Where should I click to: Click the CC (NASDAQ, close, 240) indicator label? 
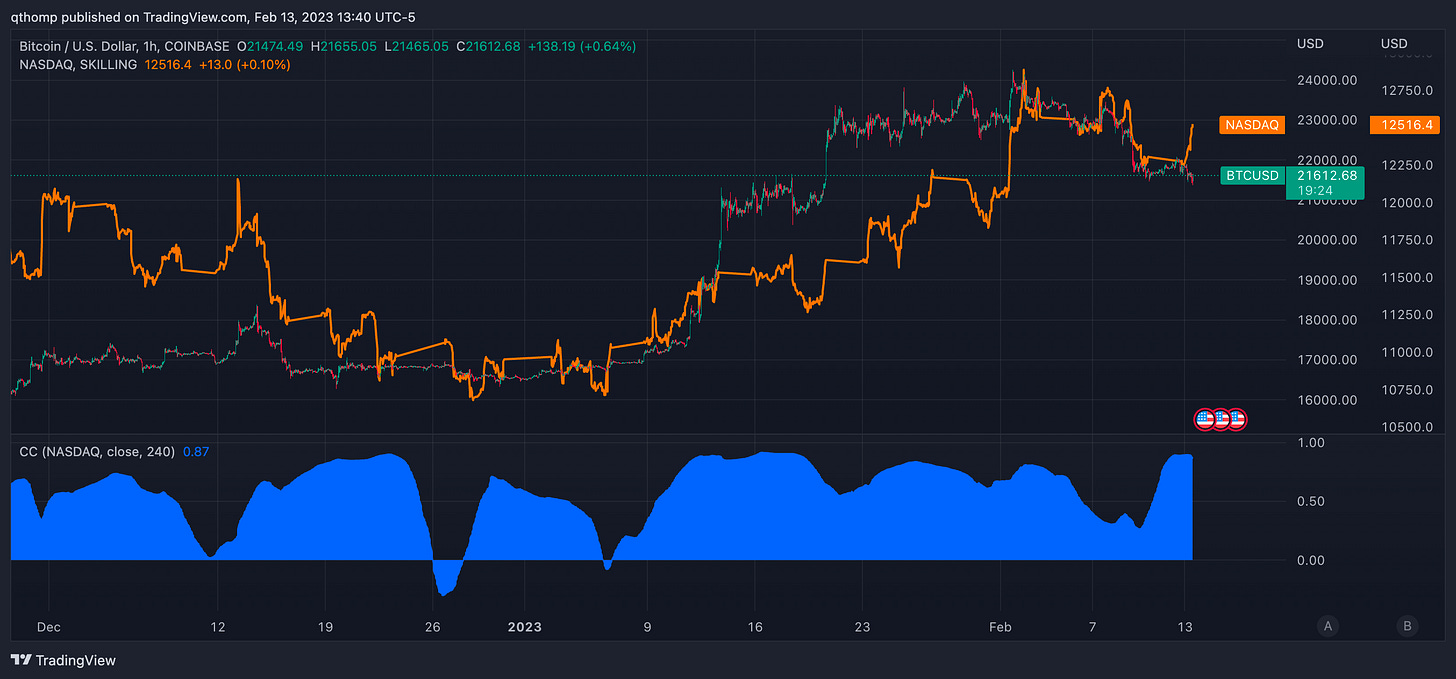tap(97, 452)
